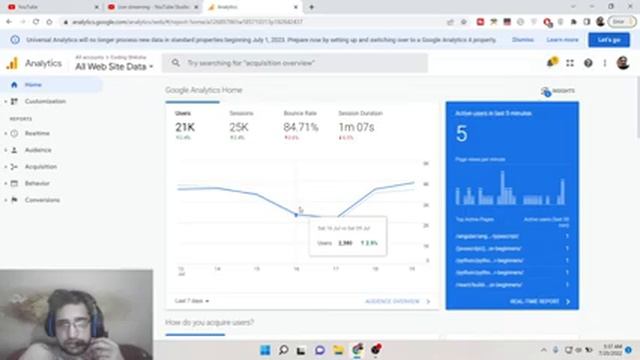Click the info icon in the banner

pyautogui.click(x=15, y=40)
